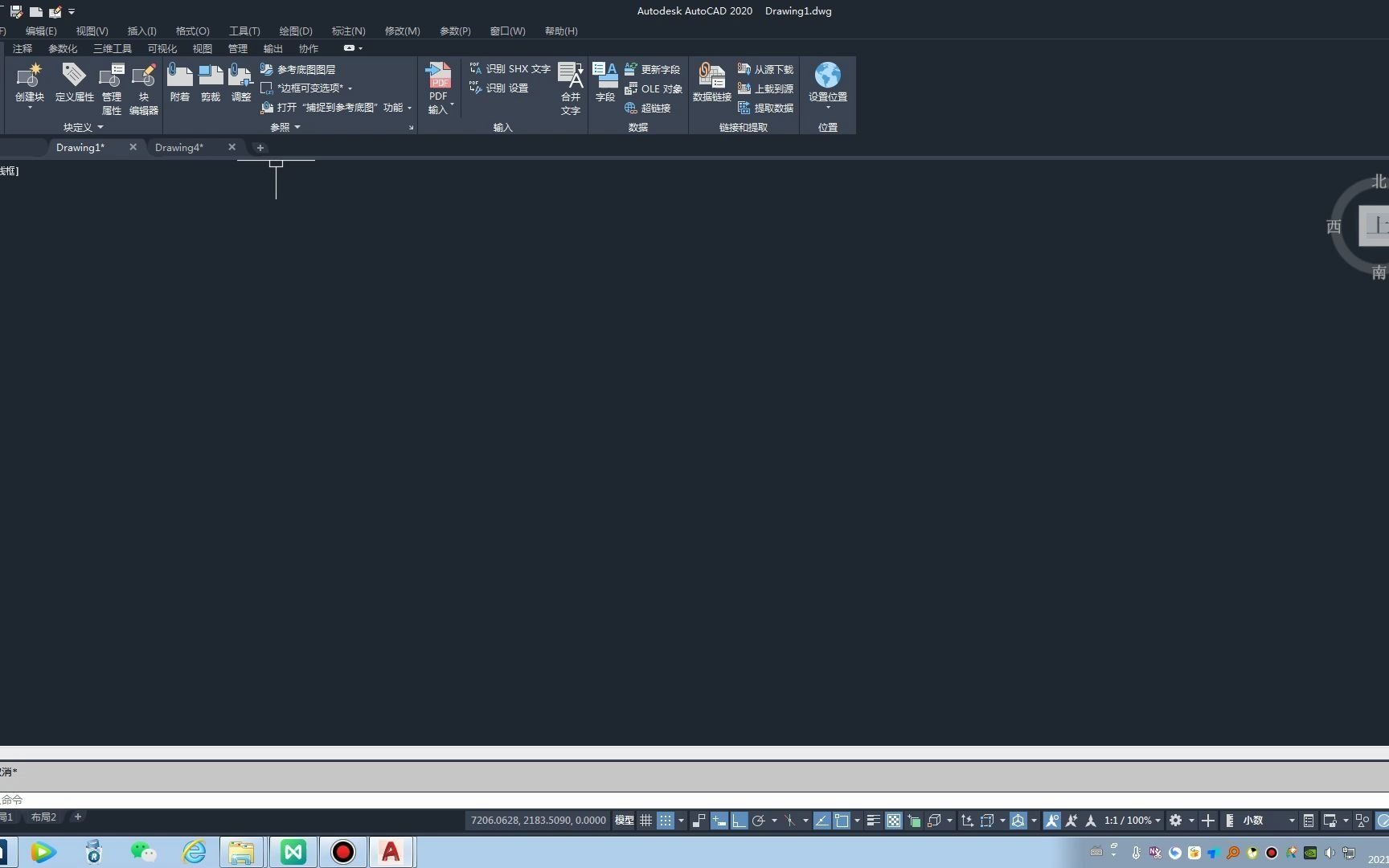Screen dimensions: 1389x868
Task: Open the frames vary (边框可变选项) dropdown
Action: pyautogui.click(x=350, y=88)
